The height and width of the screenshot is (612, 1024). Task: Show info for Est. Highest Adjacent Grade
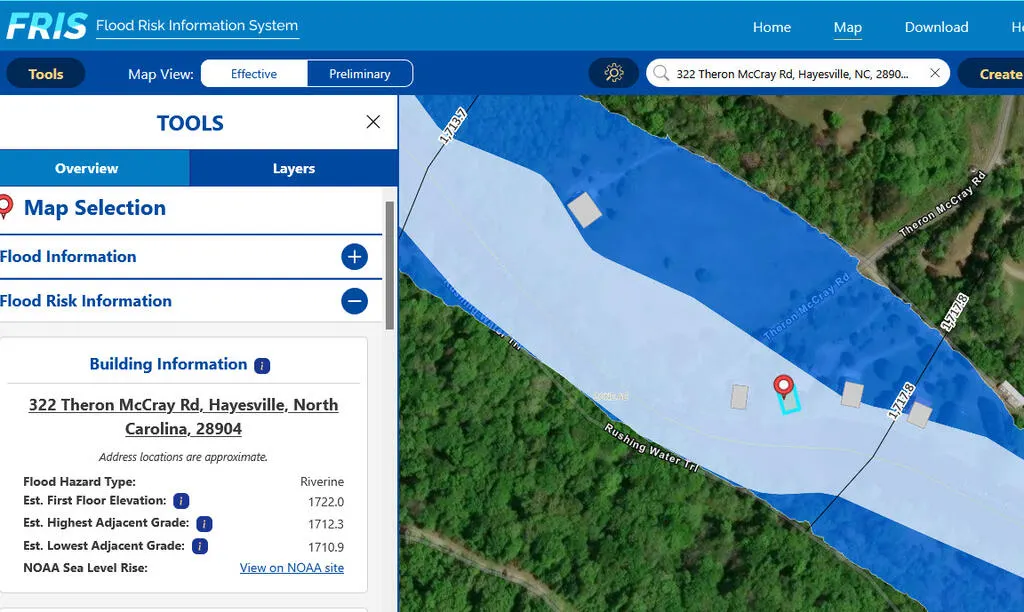[204, 524]
